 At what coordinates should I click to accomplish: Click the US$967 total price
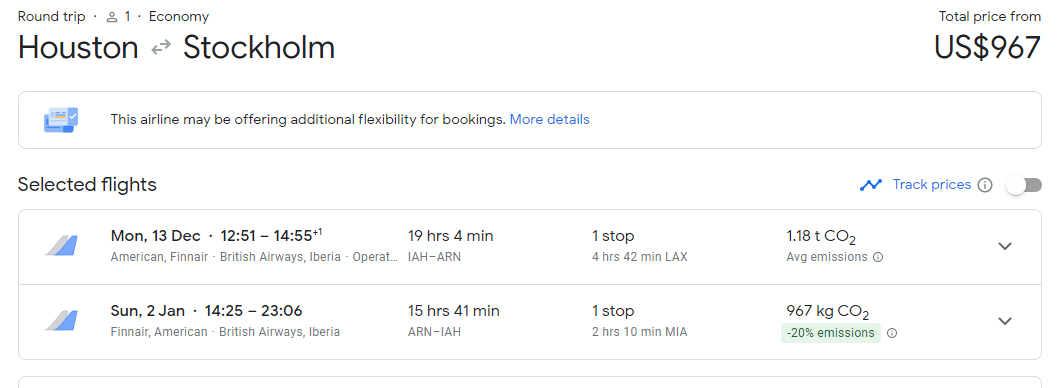point(987,48)
